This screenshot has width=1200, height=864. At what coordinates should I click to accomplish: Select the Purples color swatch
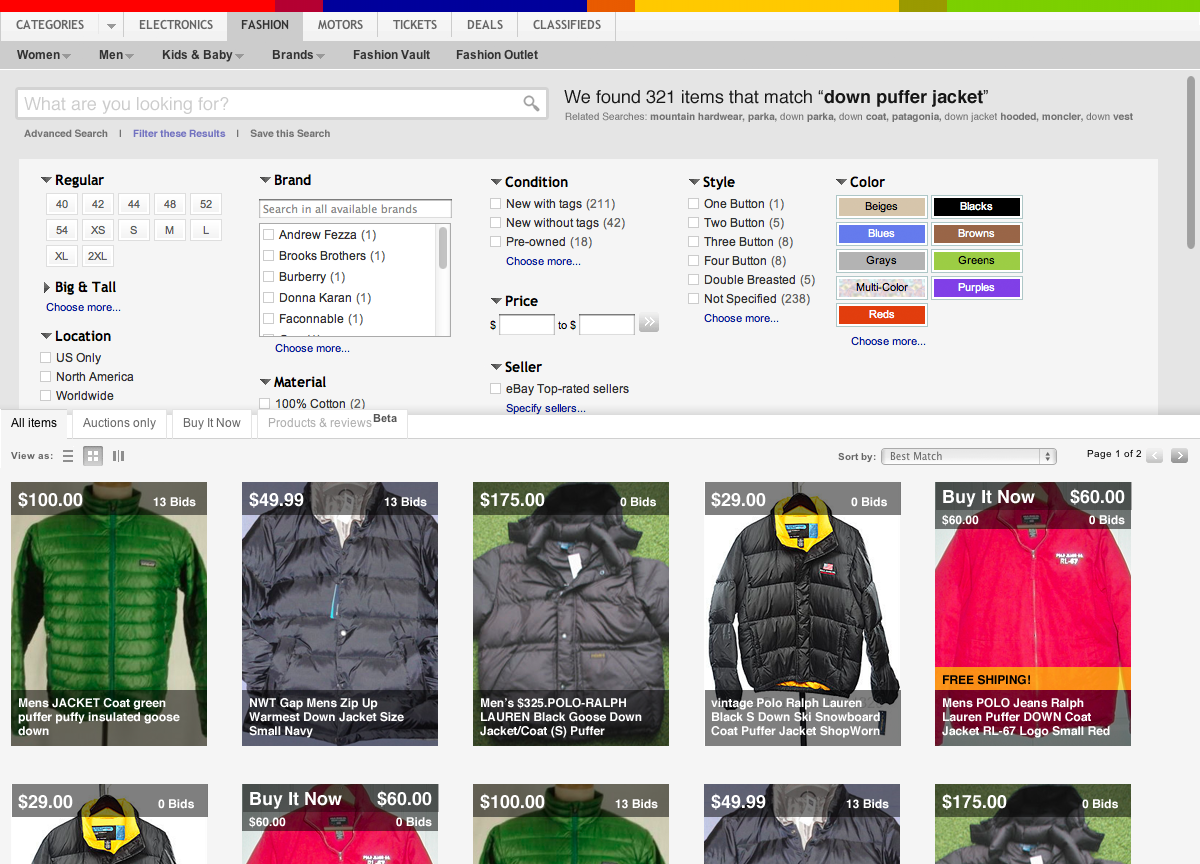(976, 288)
